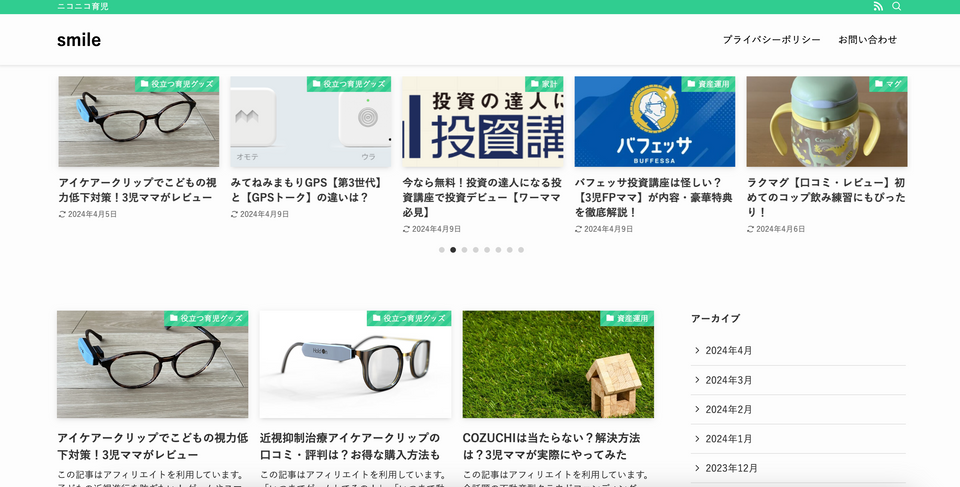Click the RSS feed icon in top bar
Screen dimensions: 960x487
point(878,7)
